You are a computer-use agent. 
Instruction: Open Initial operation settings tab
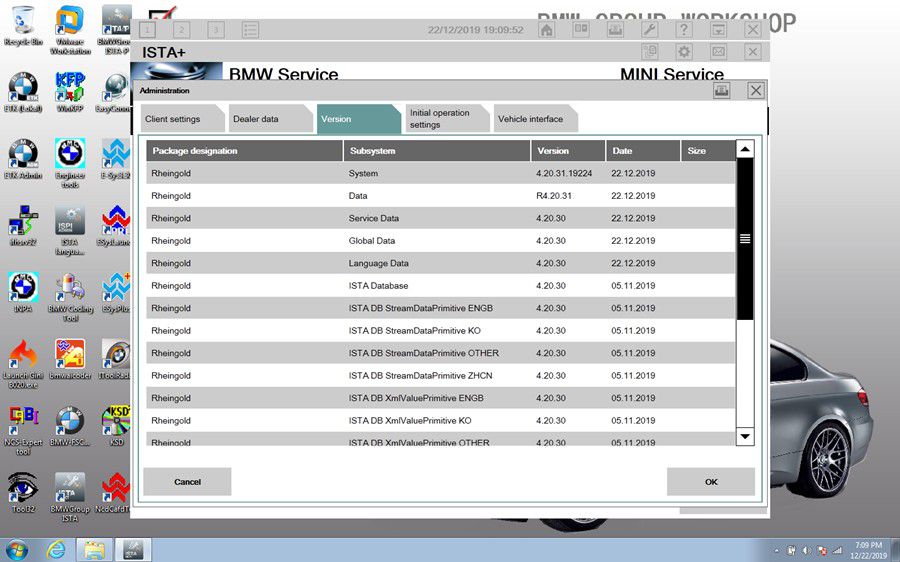[x=445, y=119]
